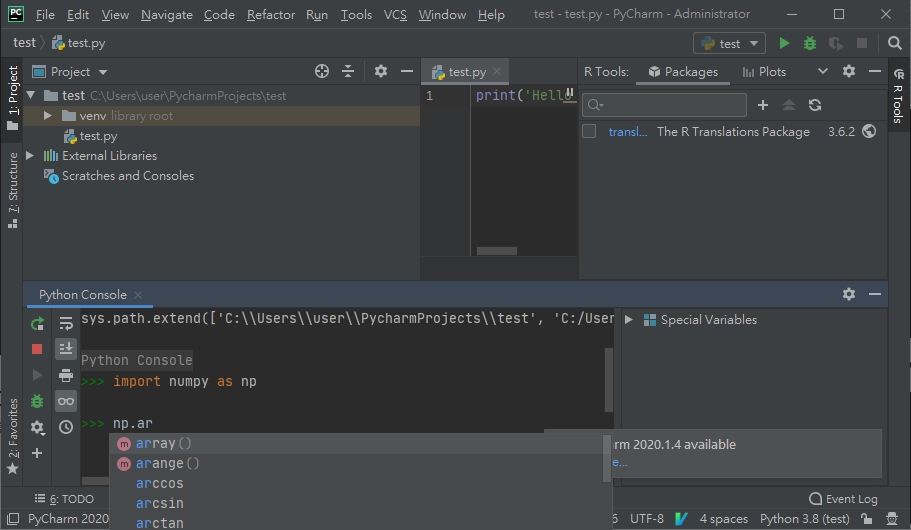Run the test configuration
Image resolution: width=911 pixels, height=530 pixels.
pos(784,43)
